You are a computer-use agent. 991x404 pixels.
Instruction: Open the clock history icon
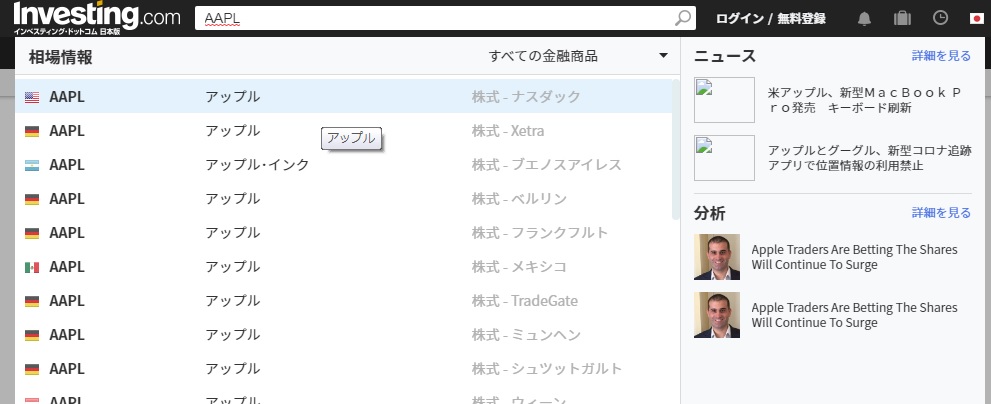click(x=940, y=18)
